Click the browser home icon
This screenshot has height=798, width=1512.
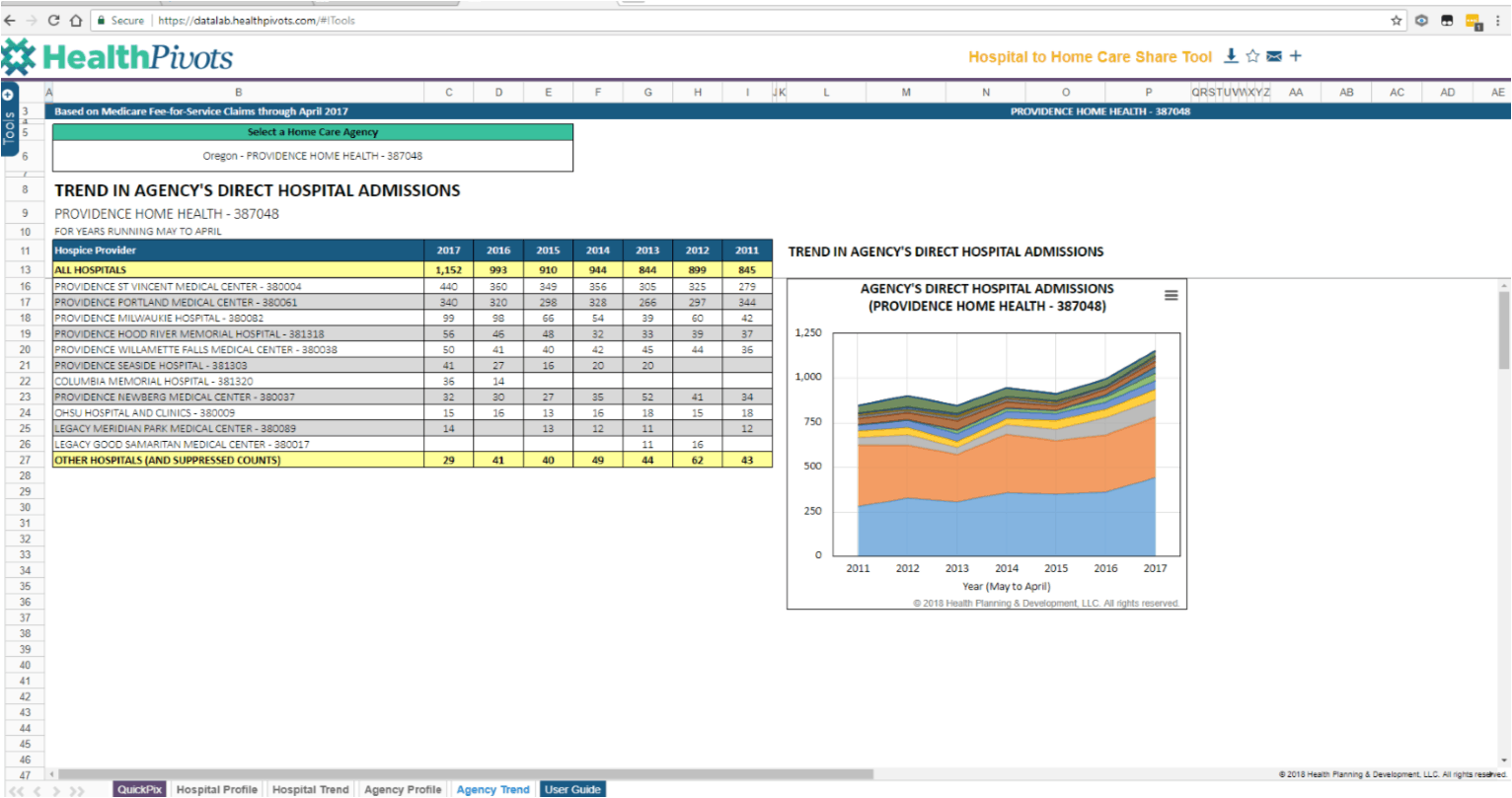coord(76,20)
